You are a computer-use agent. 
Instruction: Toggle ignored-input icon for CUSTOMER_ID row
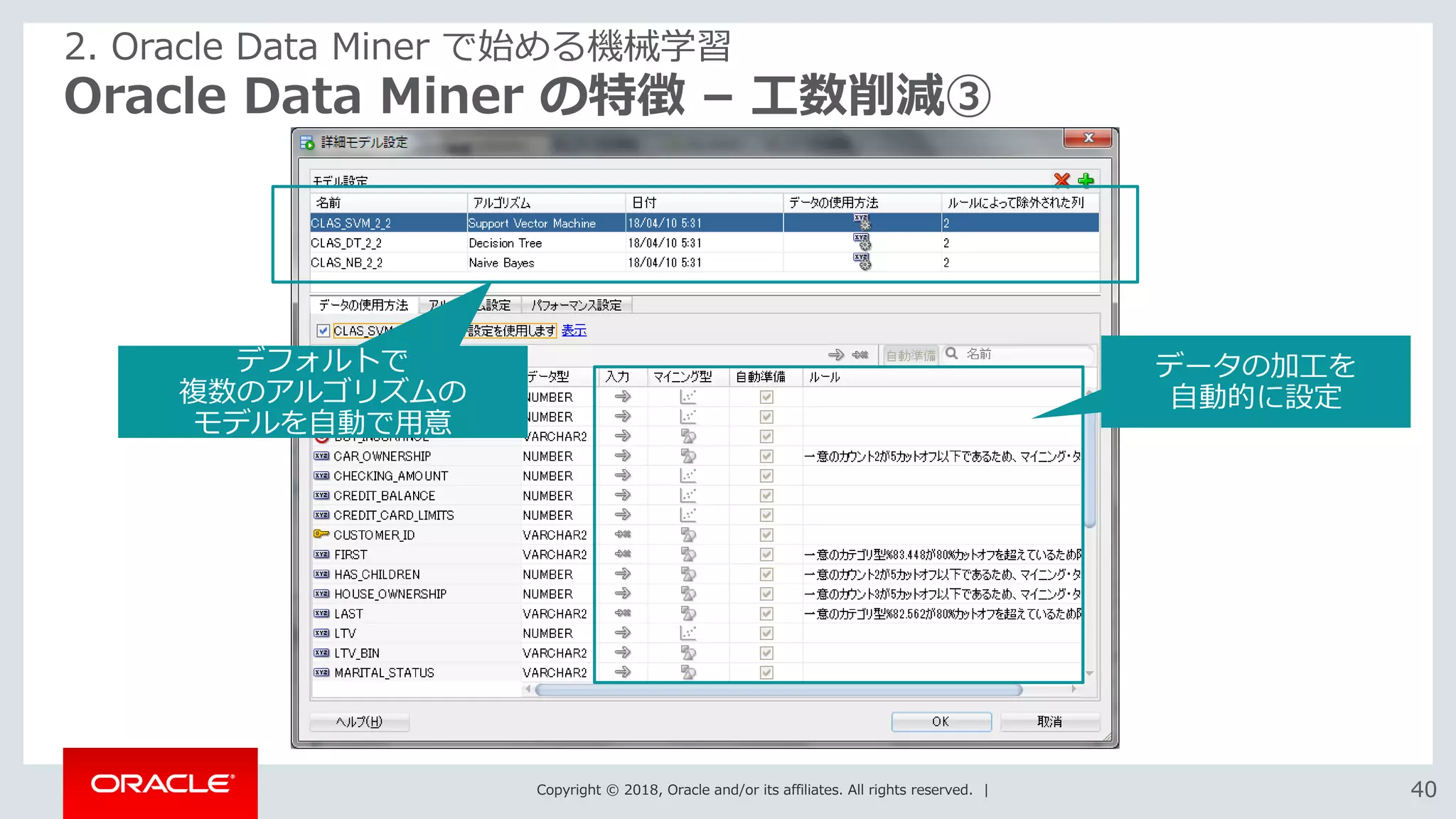pyautogui.click(x=623, y=535)
